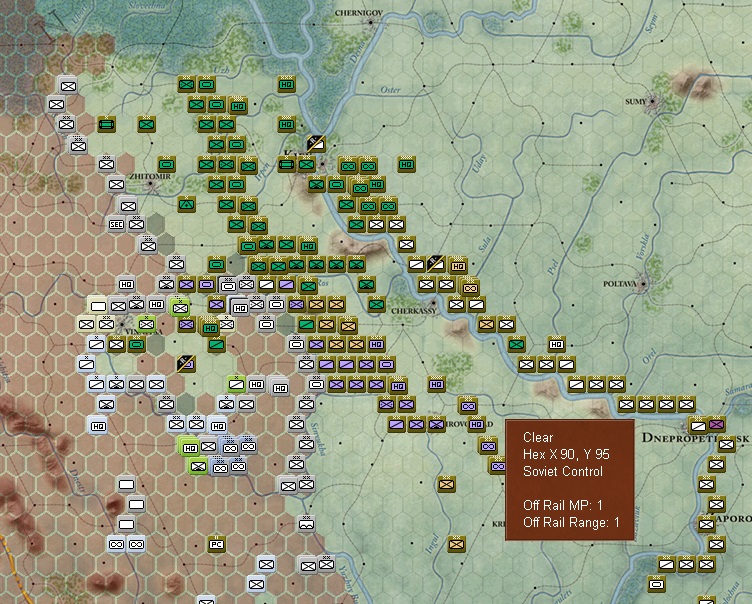Image resolution: width=752 pixels, height=604 pixels.
Task: Click 'Off Rail MP: 1' in tooltip
Action: (x=563, y=505)
